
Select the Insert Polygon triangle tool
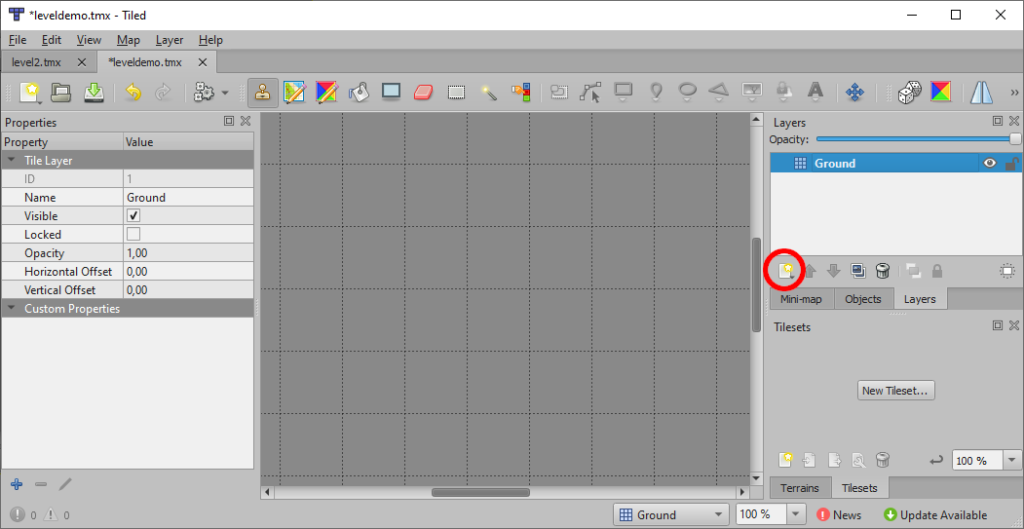pyautogui.click(x=719, y=93)
